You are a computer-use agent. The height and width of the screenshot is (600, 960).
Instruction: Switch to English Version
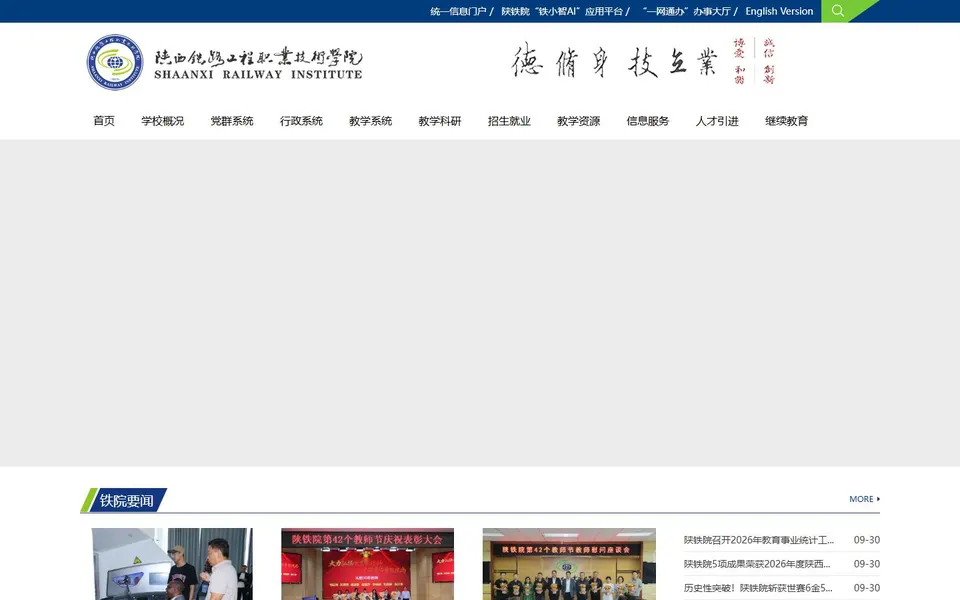[779, 11]
